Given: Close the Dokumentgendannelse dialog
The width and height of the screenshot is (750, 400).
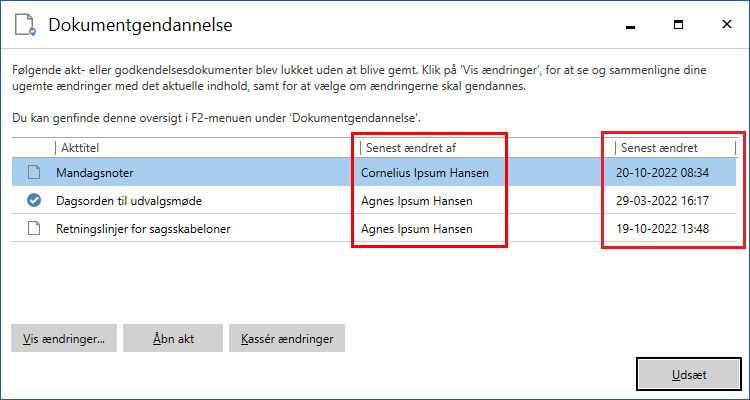Looking at the screenshot, I should tap(724, 24).
